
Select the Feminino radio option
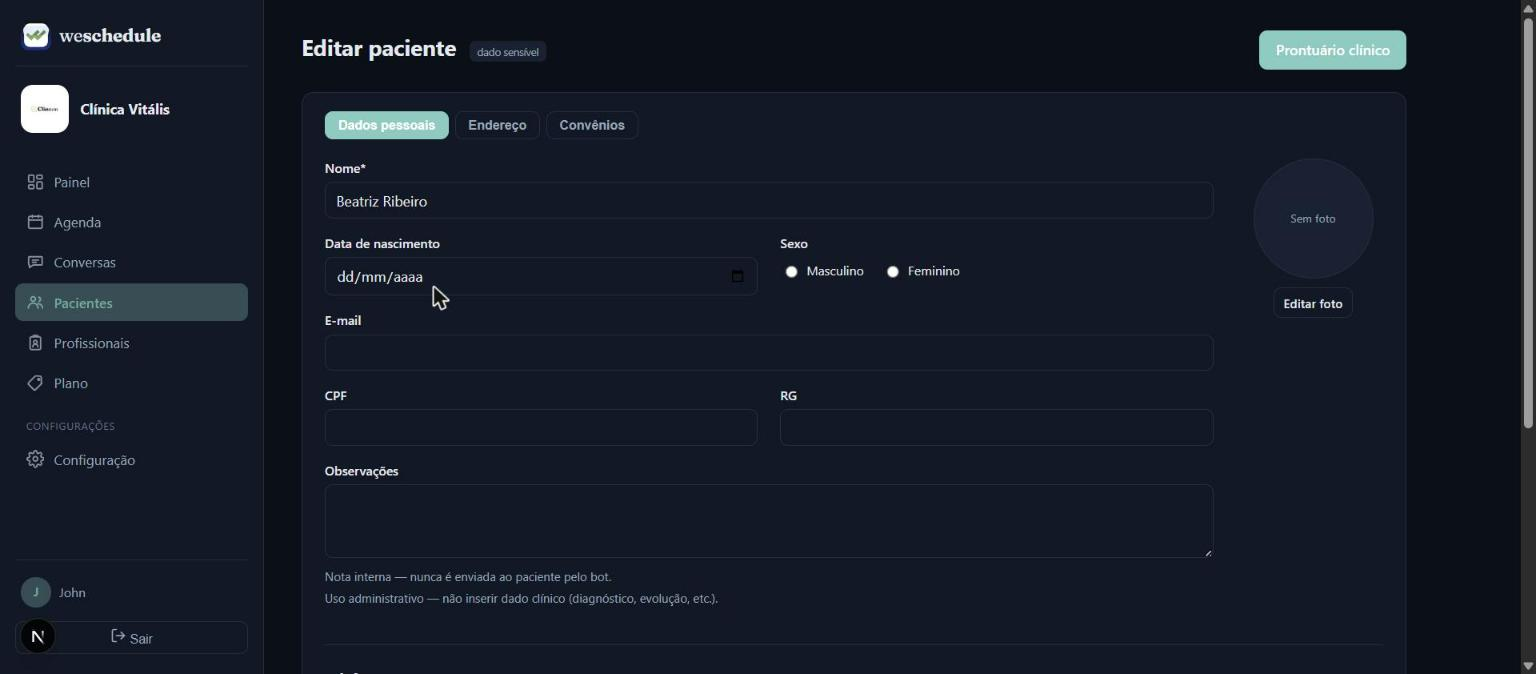point(893,271)
